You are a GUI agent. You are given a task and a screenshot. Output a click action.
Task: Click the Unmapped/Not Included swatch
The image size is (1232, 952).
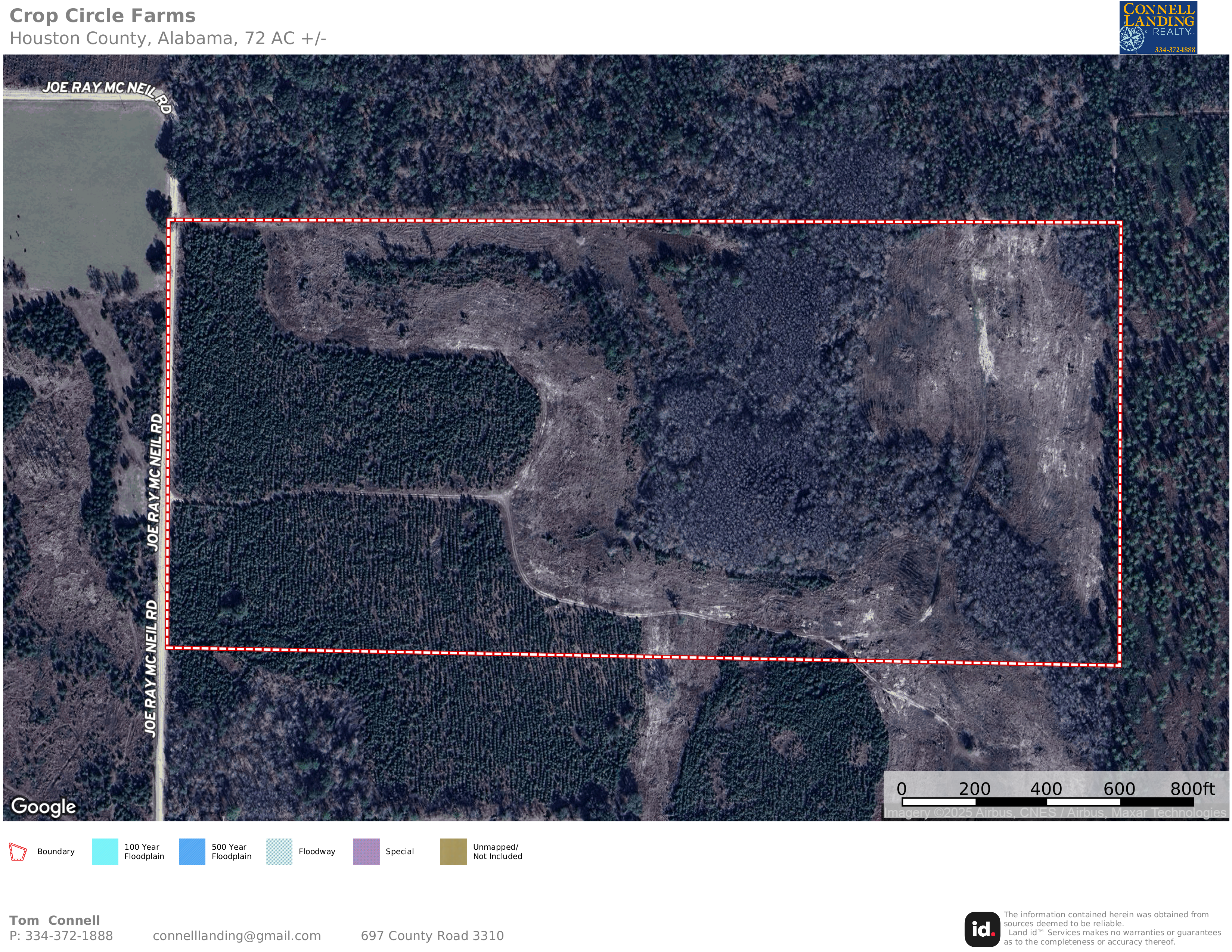(x=453, y=852)
